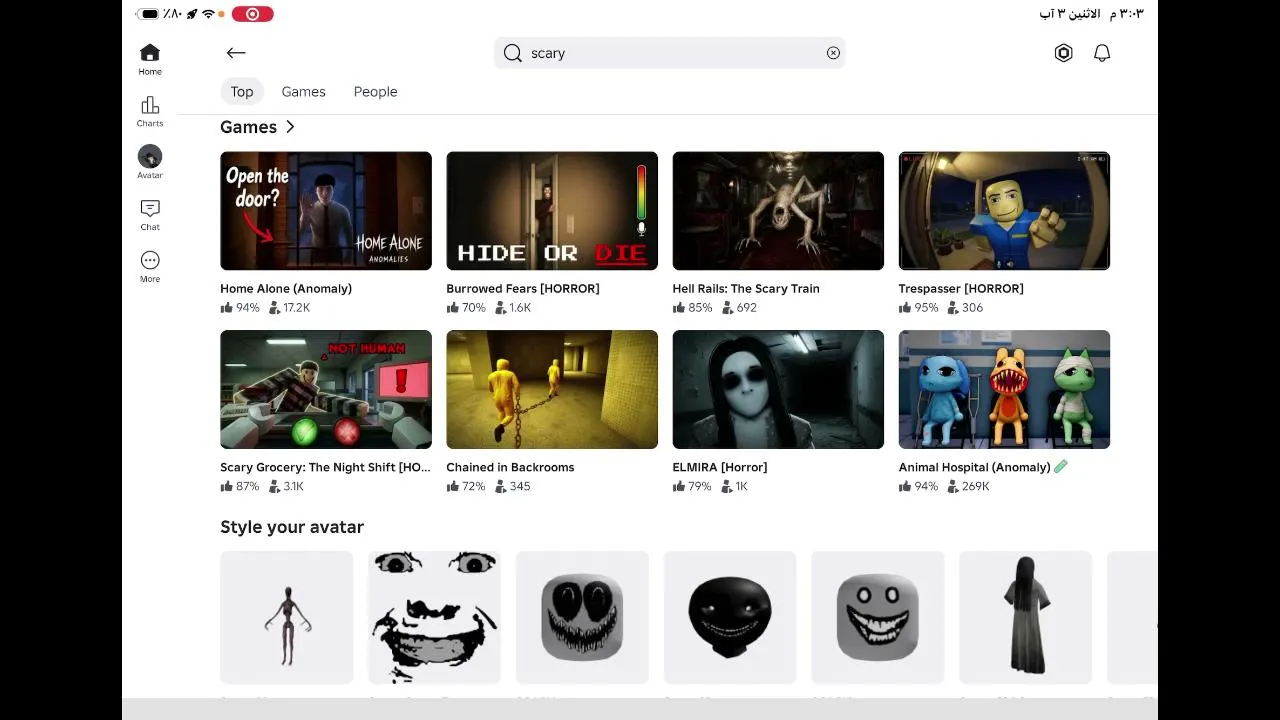The height and width of the screenshot is (720, 1280).
Task: Click Animal Hospital 269K player count
Action: [968, 487]
